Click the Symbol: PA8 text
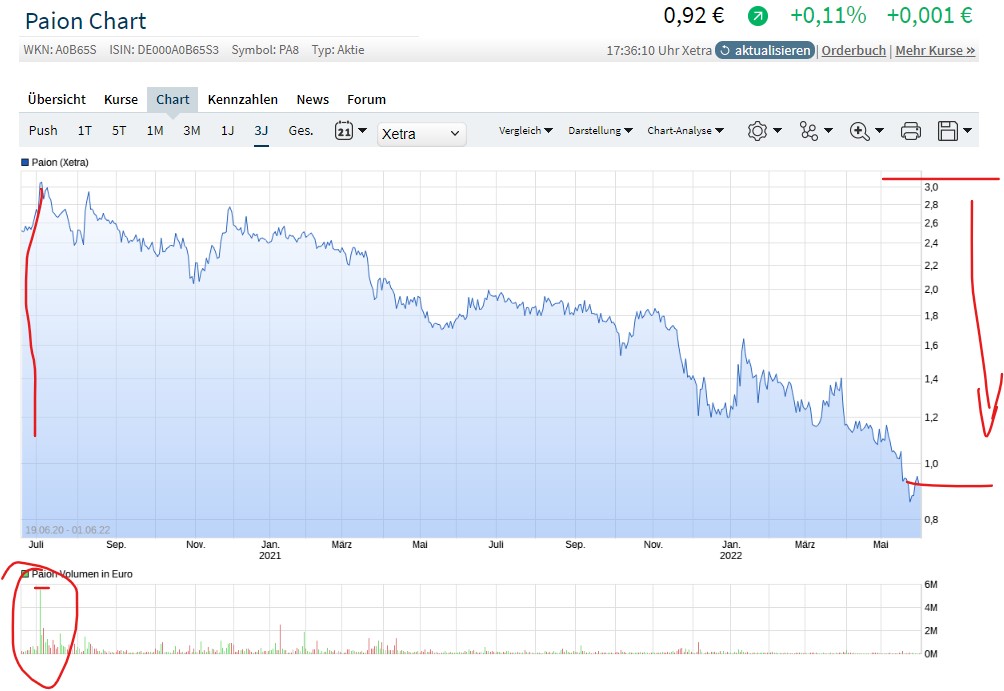 (x=265, y=50)
